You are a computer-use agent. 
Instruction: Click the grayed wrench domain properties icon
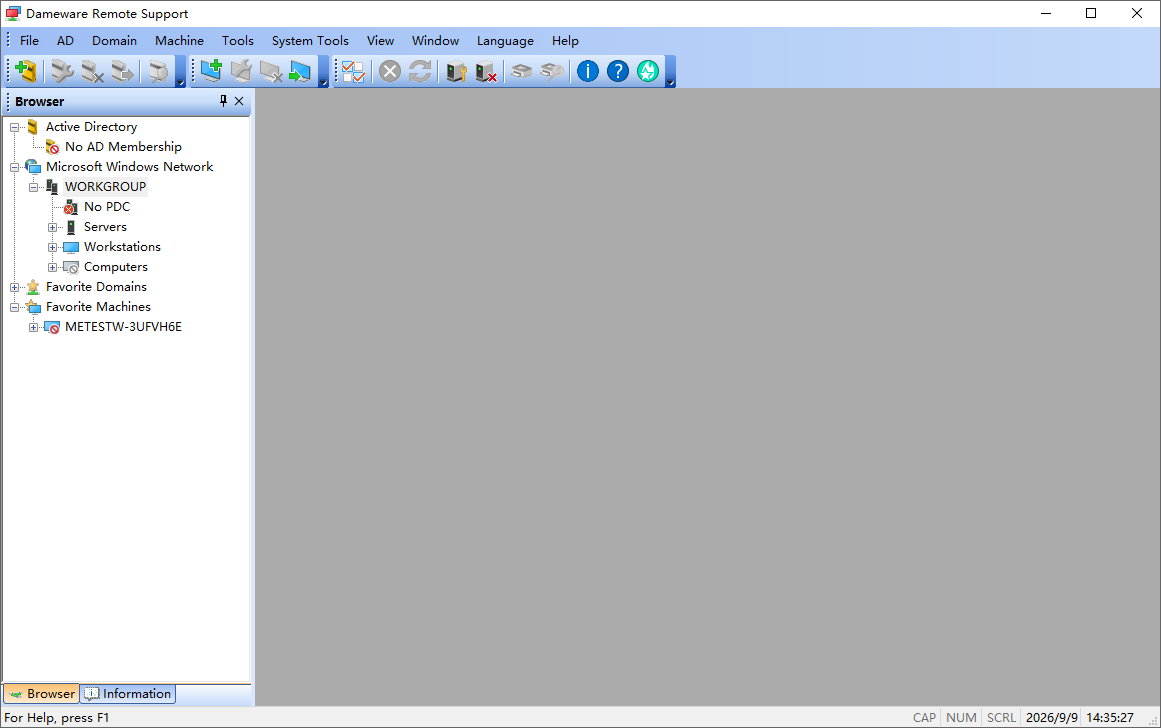(x=62, y=71)
